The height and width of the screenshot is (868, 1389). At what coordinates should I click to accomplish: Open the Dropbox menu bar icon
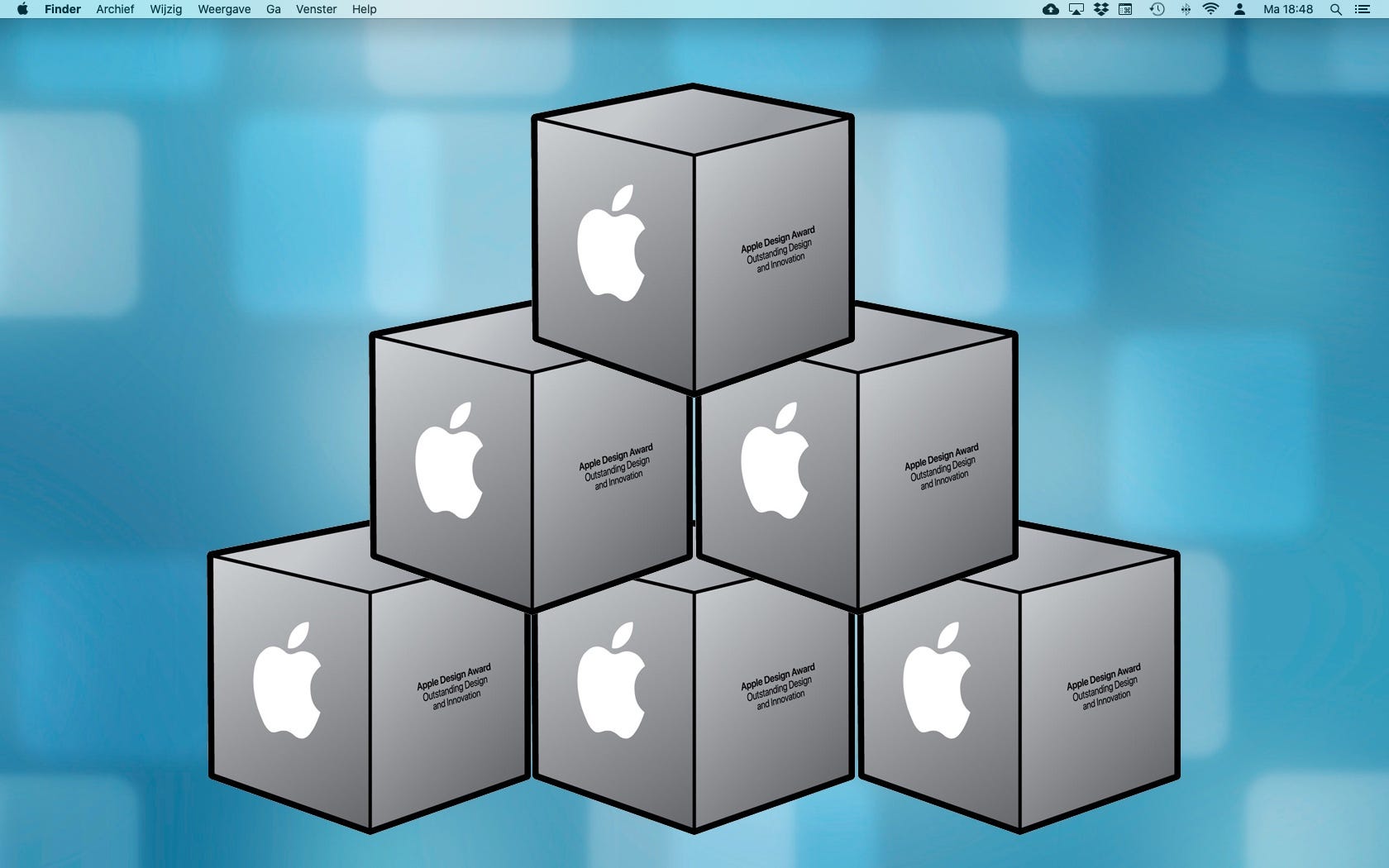click(1101, 9)
